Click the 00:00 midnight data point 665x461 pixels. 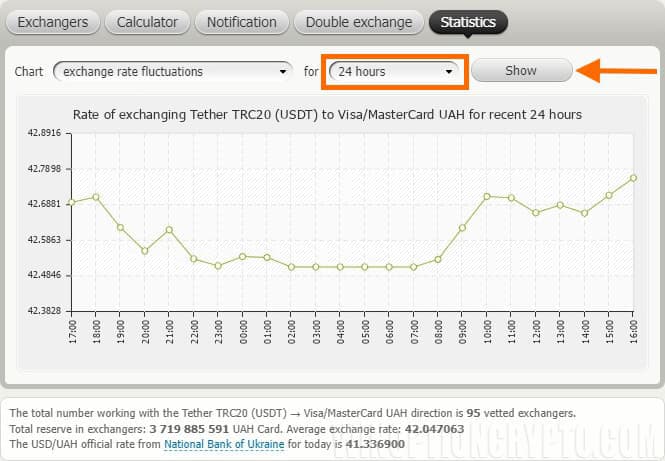[x=242, y=256]
